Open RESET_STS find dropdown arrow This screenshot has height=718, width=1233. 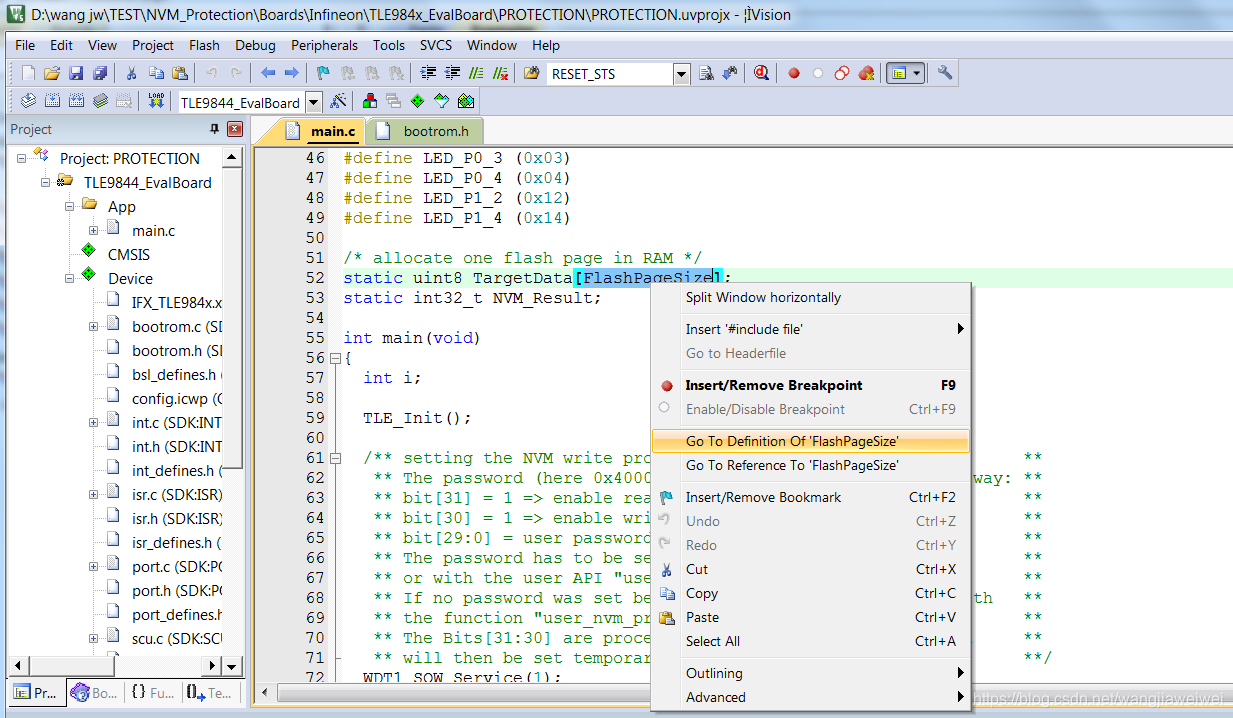tap(682, 74)
